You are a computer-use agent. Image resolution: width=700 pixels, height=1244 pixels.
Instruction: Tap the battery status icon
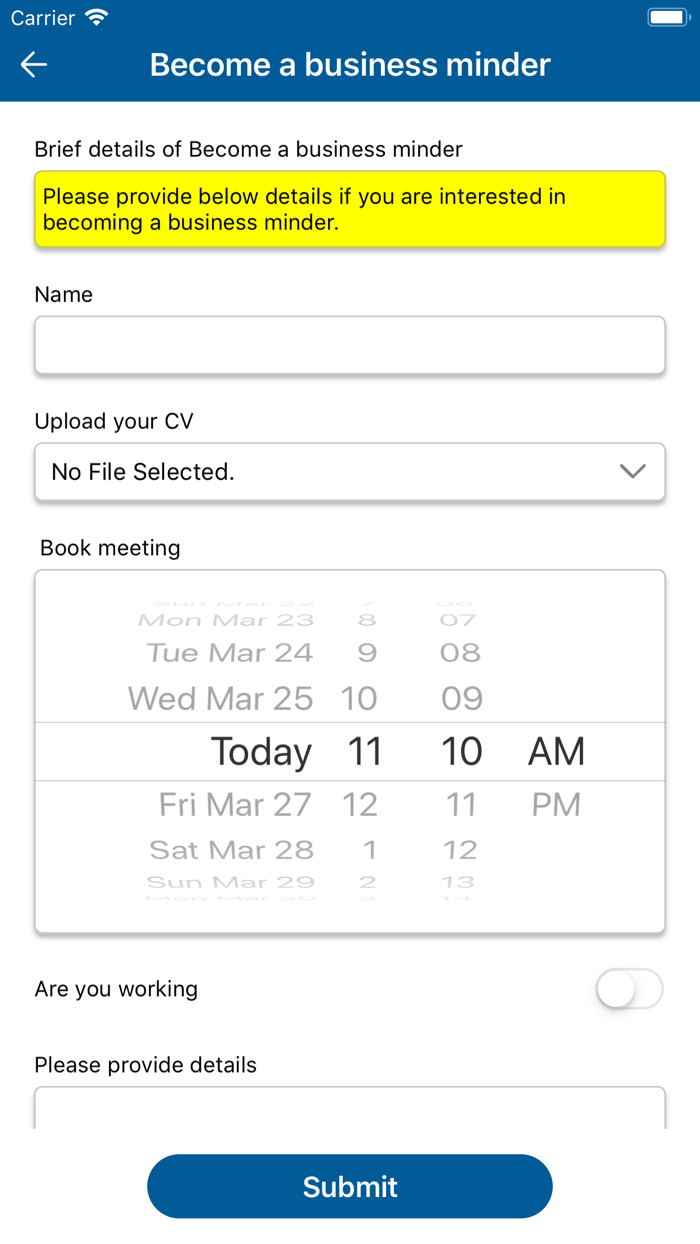pos(667,18)
